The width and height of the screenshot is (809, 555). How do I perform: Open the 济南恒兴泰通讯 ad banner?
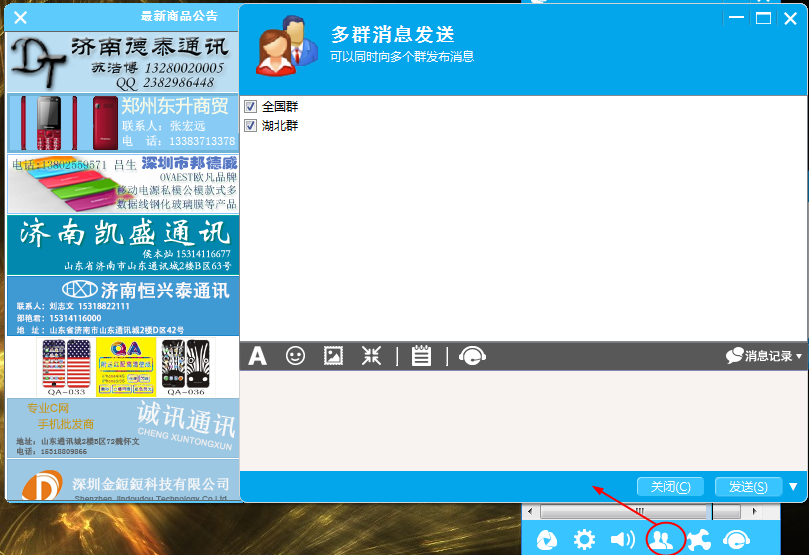123,306
